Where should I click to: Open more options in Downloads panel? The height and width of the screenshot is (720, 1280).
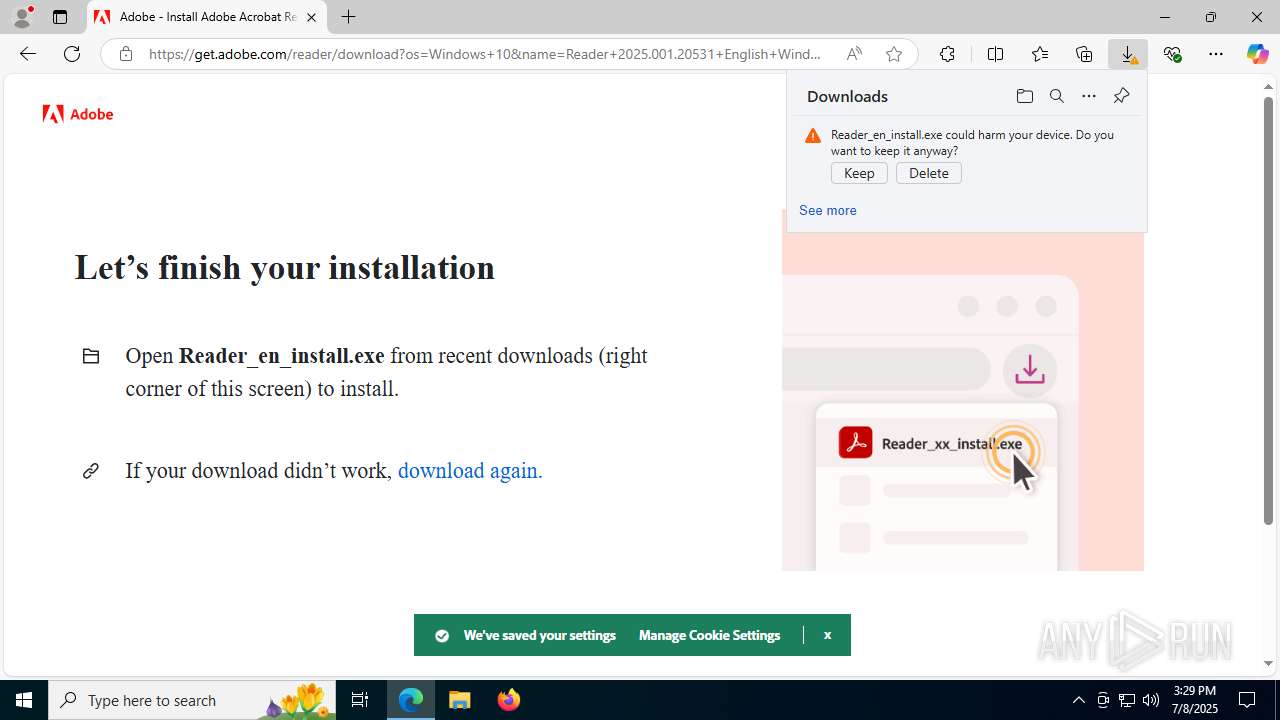(x=1089, y=96)
